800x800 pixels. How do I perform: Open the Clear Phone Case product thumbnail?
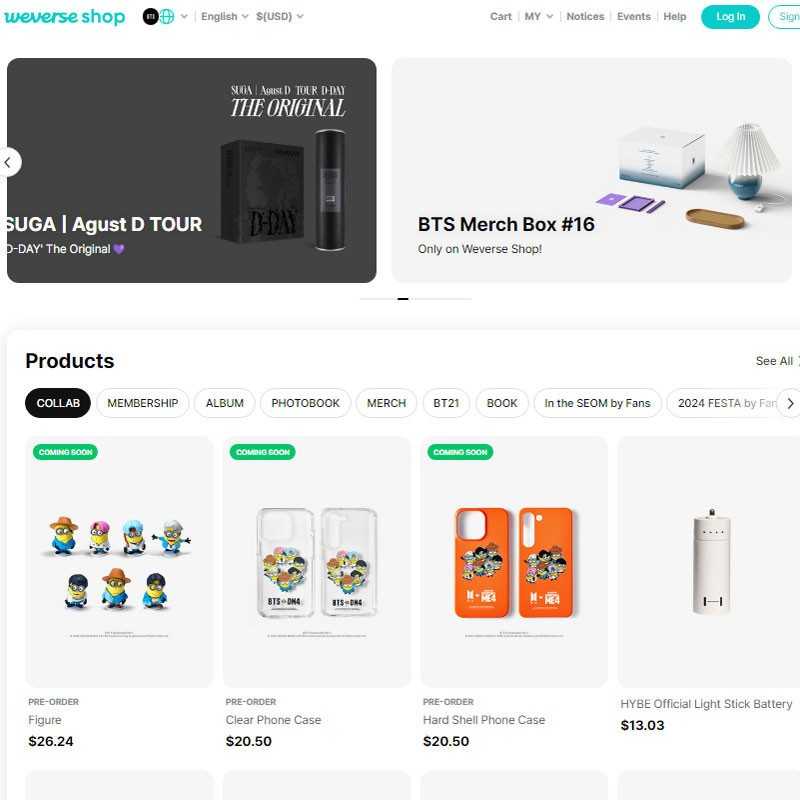click(x=316, y=562)
